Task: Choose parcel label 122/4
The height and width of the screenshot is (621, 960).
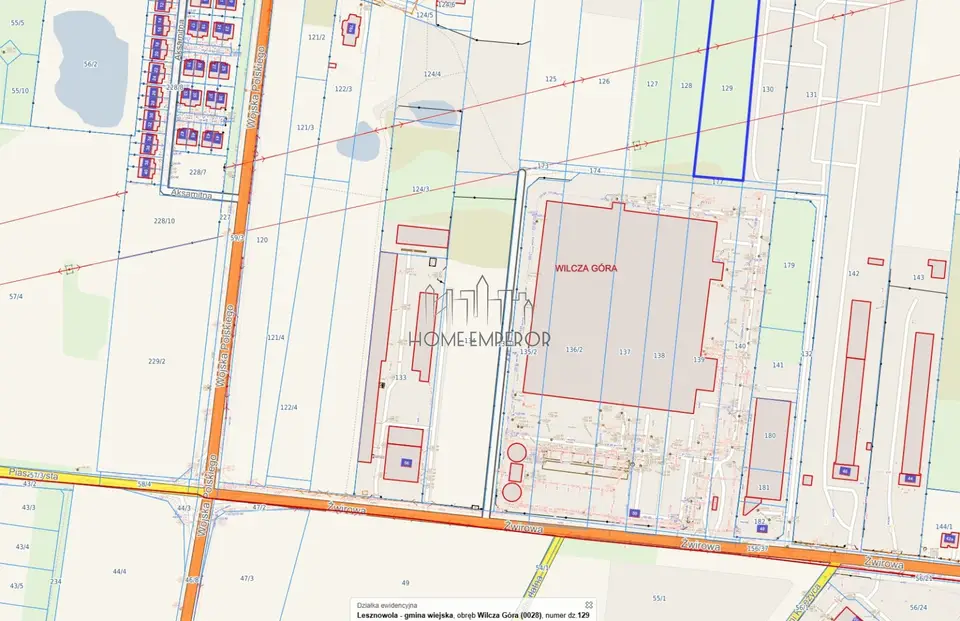Action: click(x=288, y=407)
